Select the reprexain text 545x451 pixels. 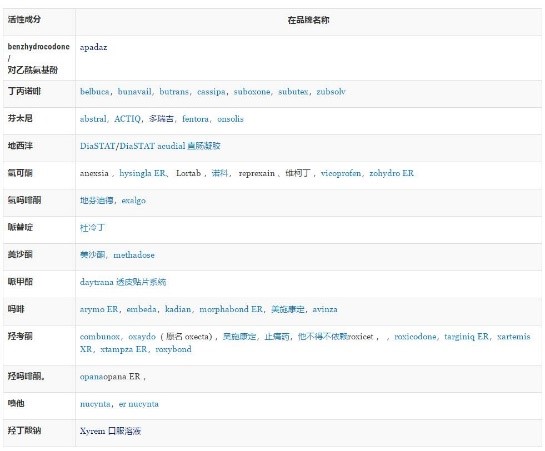coord(257,173)
